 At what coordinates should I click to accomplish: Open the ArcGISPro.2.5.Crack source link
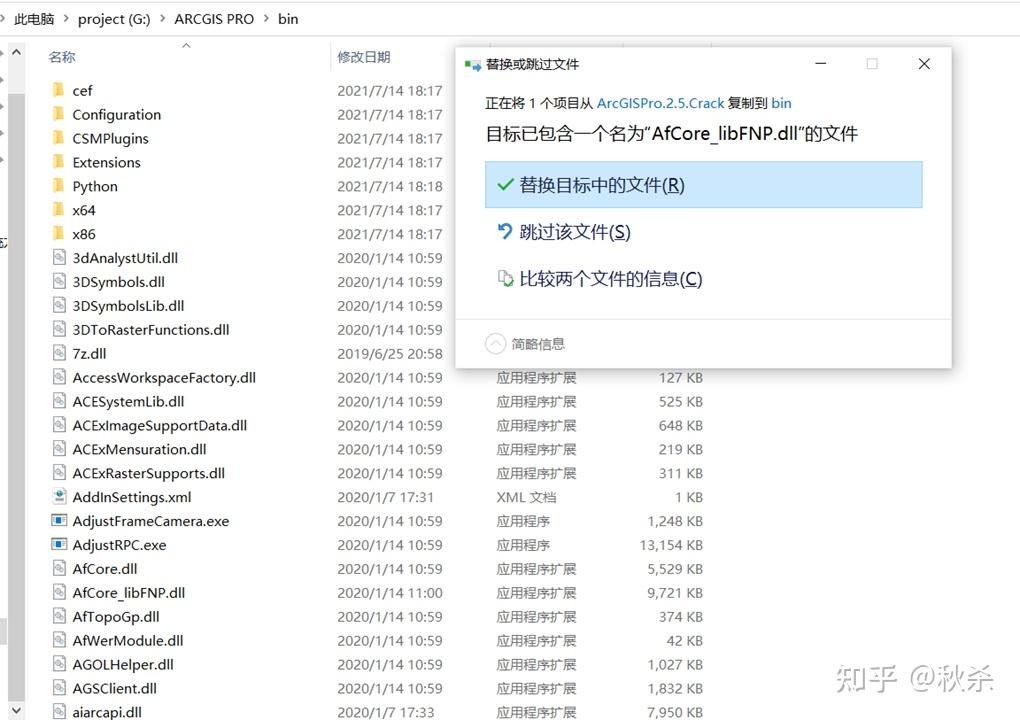click(660, 103)
